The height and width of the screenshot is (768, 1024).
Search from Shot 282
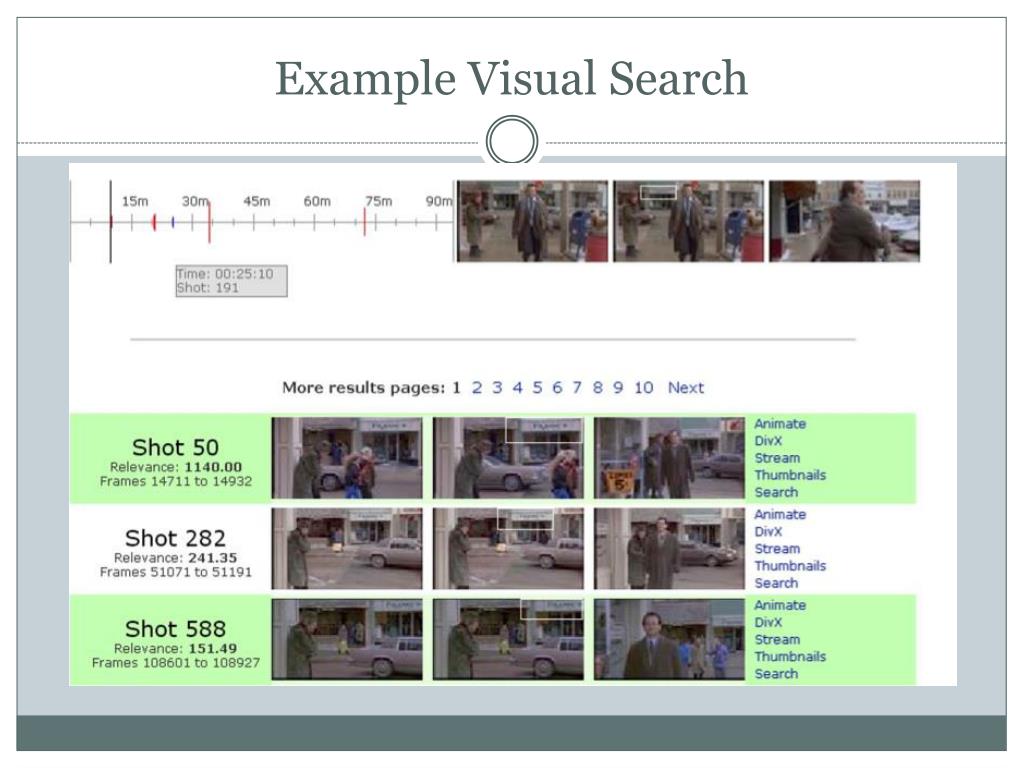(776, 583)
